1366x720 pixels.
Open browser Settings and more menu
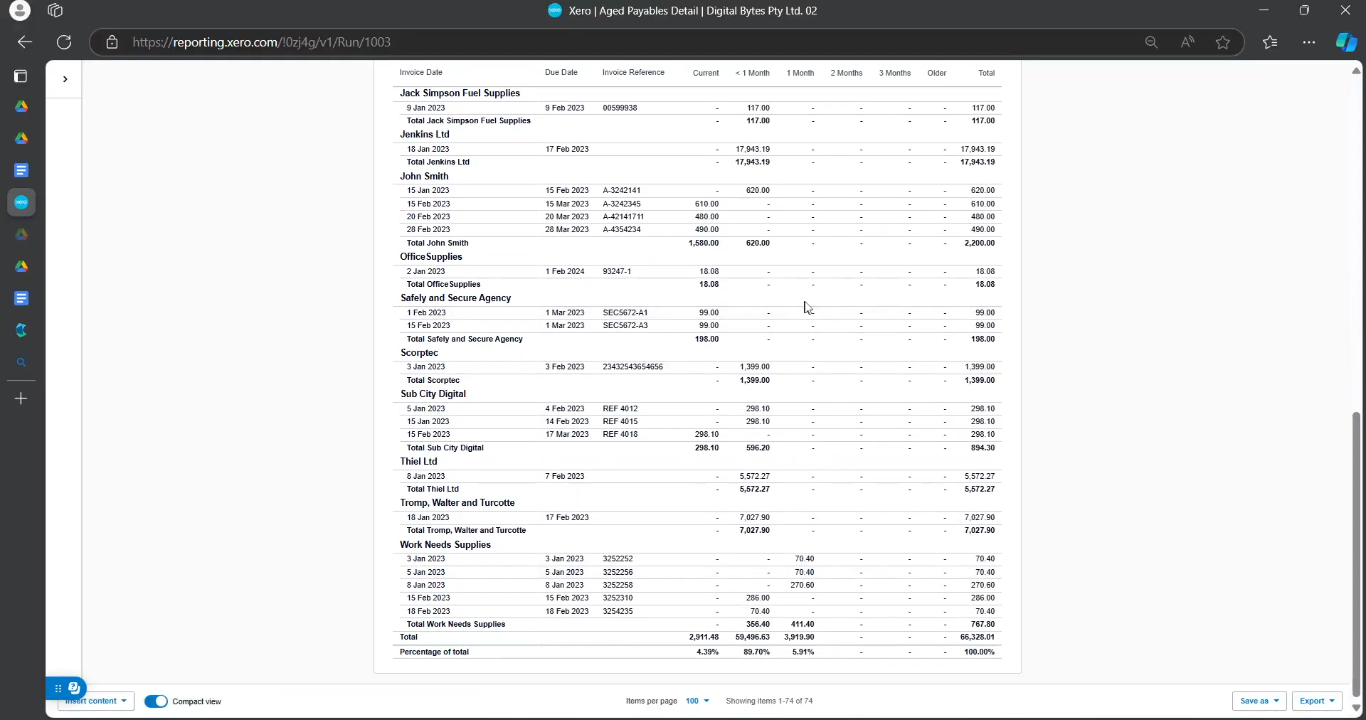point(1309,42)
